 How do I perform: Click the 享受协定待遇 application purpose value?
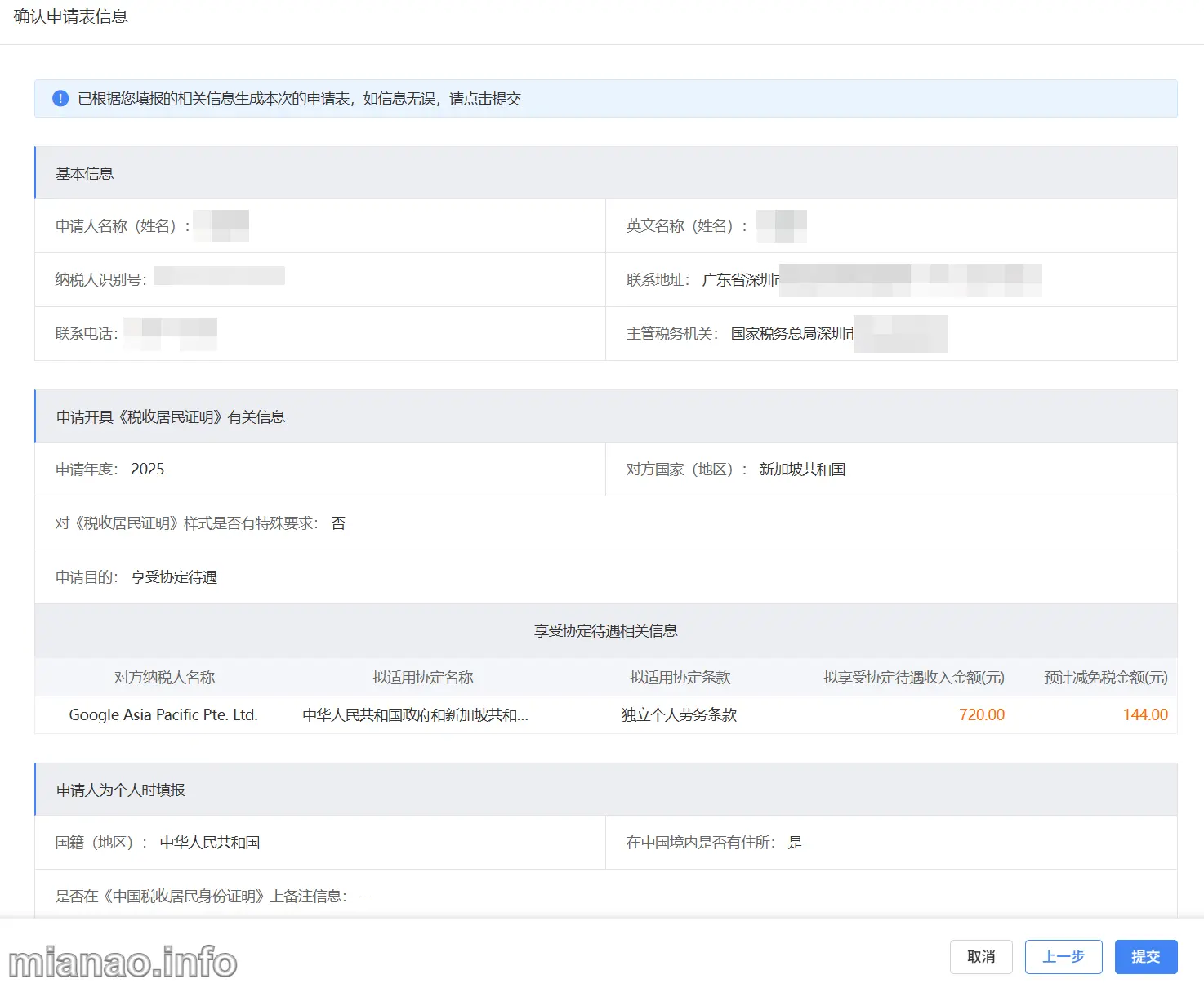pos(174,577)
